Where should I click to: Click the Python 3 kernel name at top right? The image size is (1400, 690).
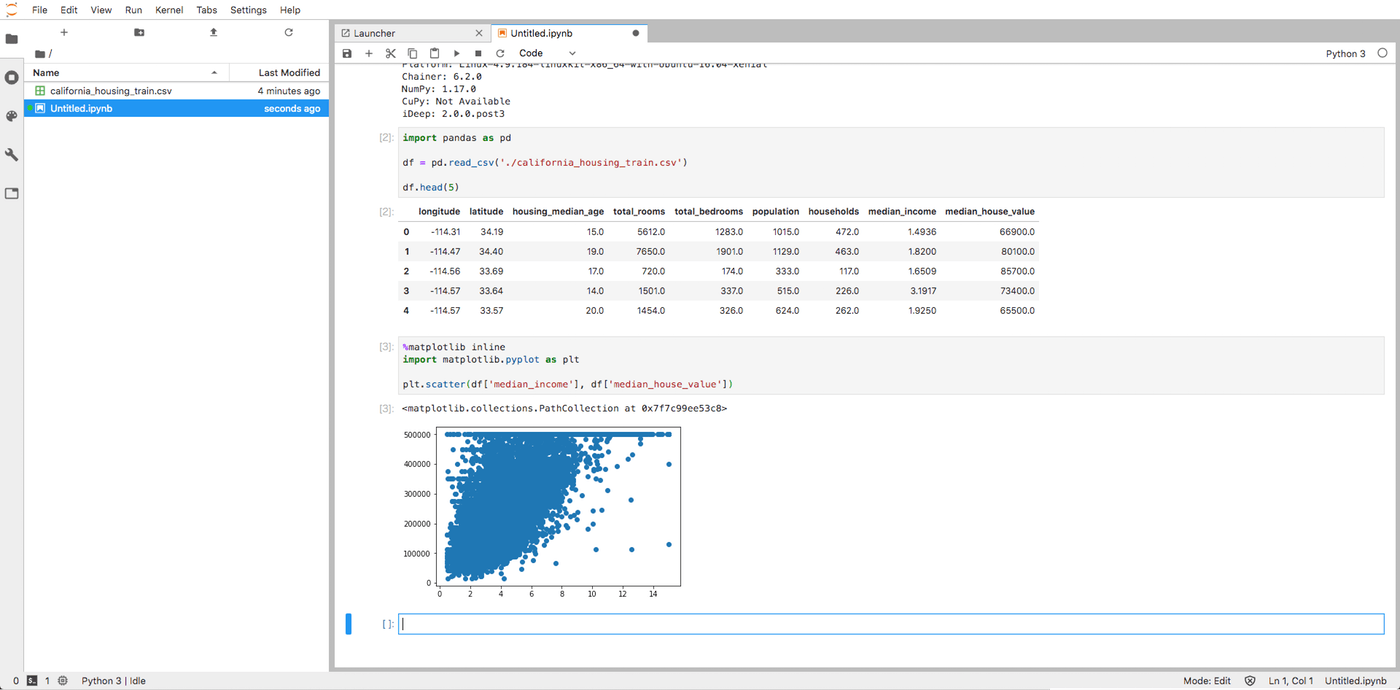tap(1345, 54)
